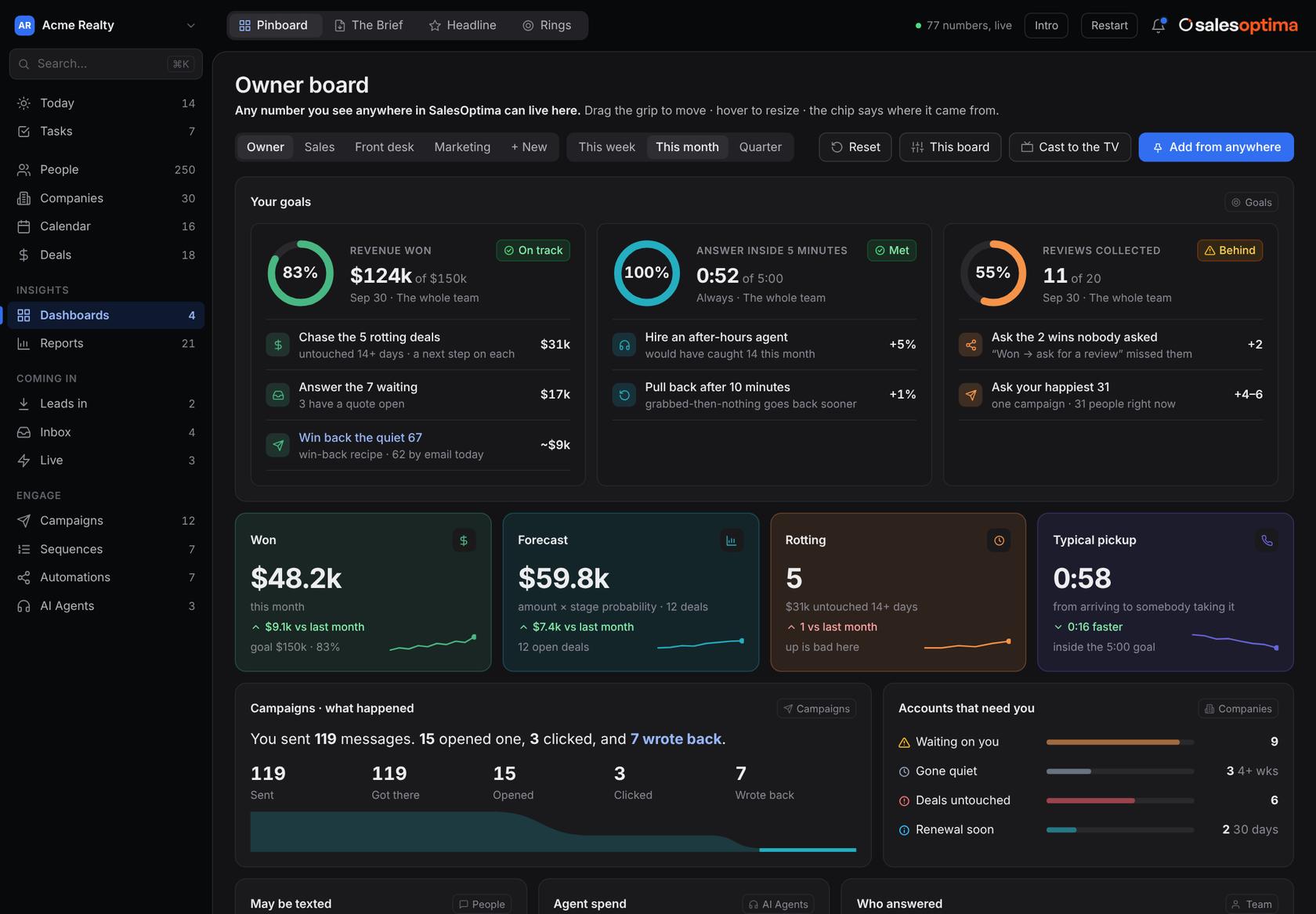Open the Headline tab
Image resolution: width=1316 pixels, height=914 pixels.
462,25
